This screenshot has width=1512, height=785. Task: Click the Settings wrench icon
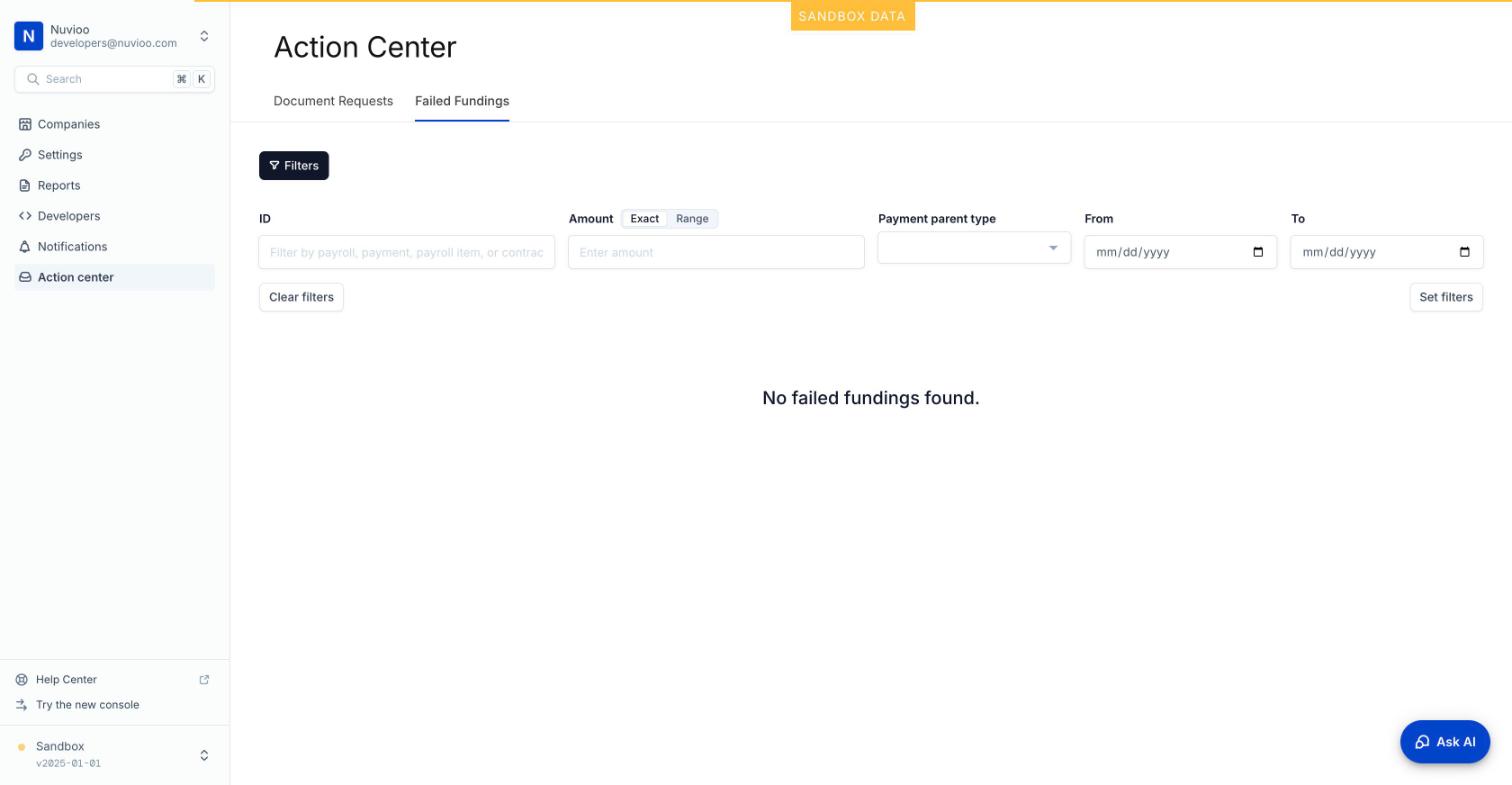pyautogui.click(x=25, y=155)
